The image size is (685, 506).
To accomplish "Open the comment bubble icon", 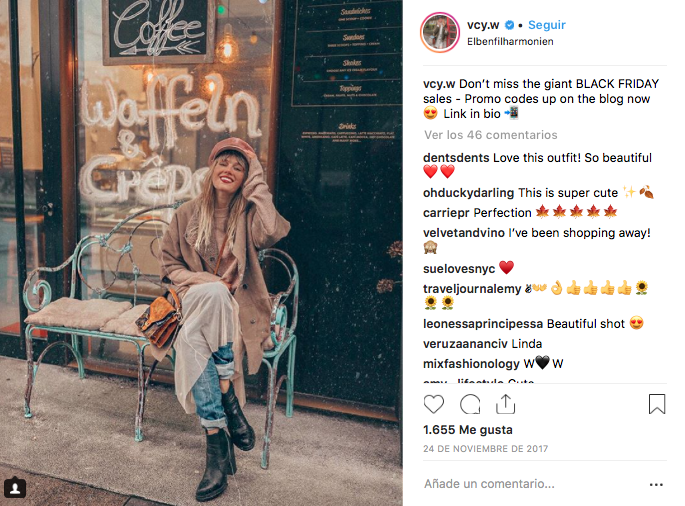I will [470, 404].
